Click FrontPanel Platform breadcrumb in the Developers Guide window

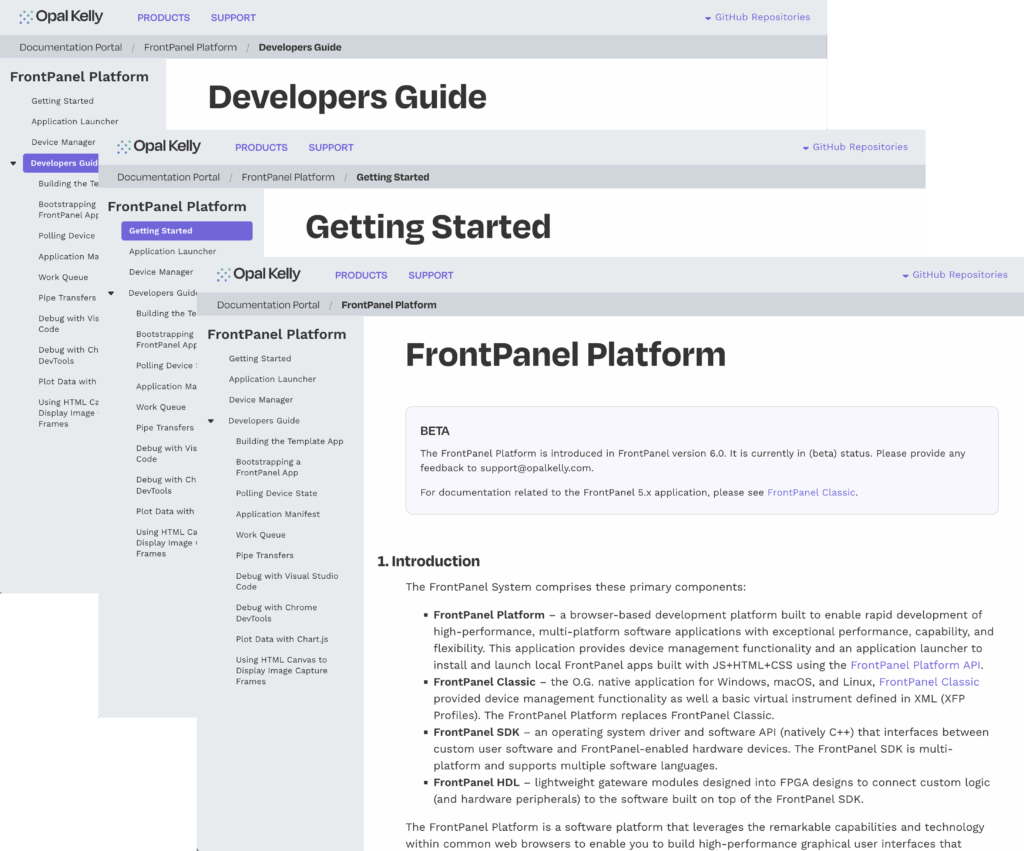191,47
